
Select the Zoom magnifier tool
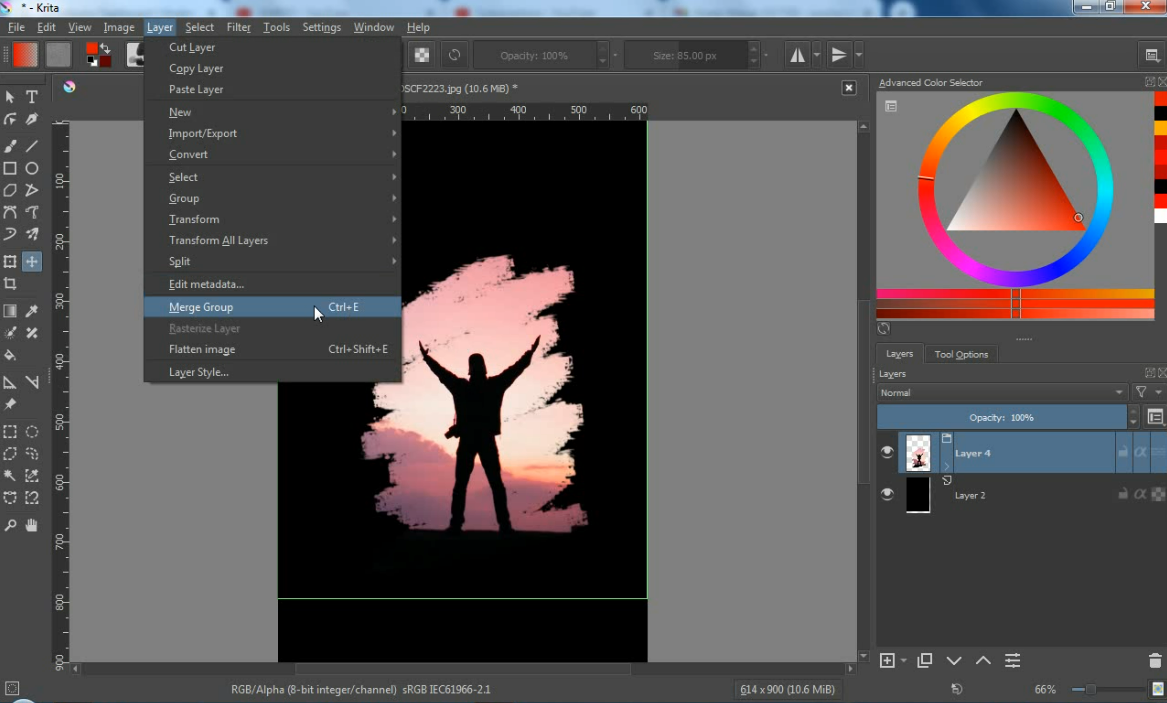tap(10, 525)
